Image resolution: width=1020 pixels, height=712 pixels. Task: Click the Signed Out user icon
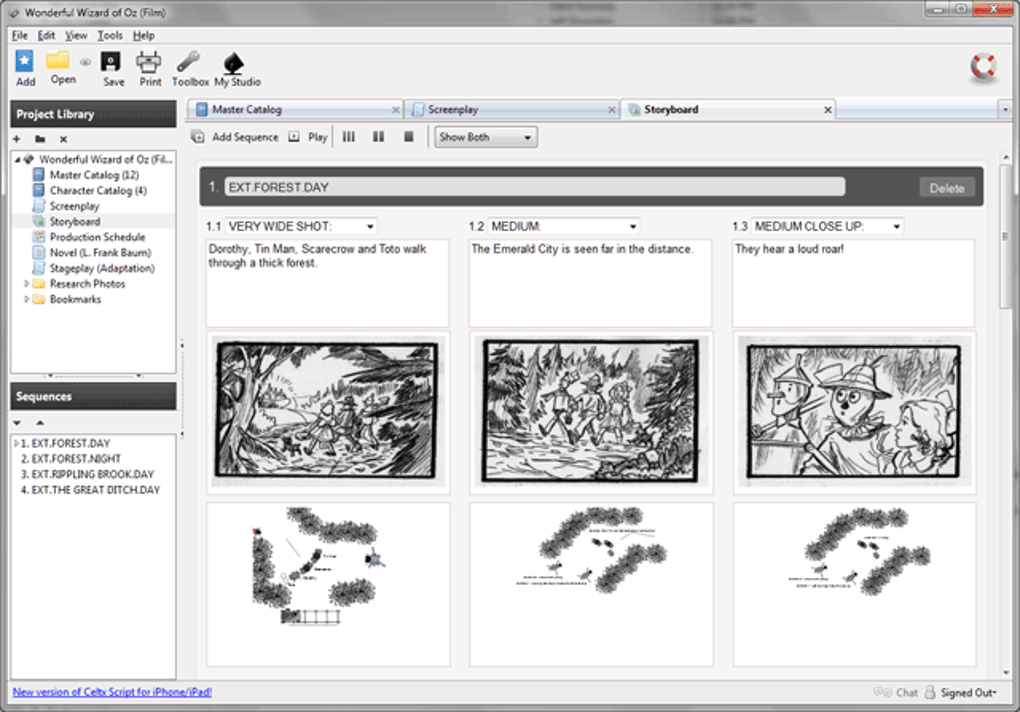tap(930, 692)
